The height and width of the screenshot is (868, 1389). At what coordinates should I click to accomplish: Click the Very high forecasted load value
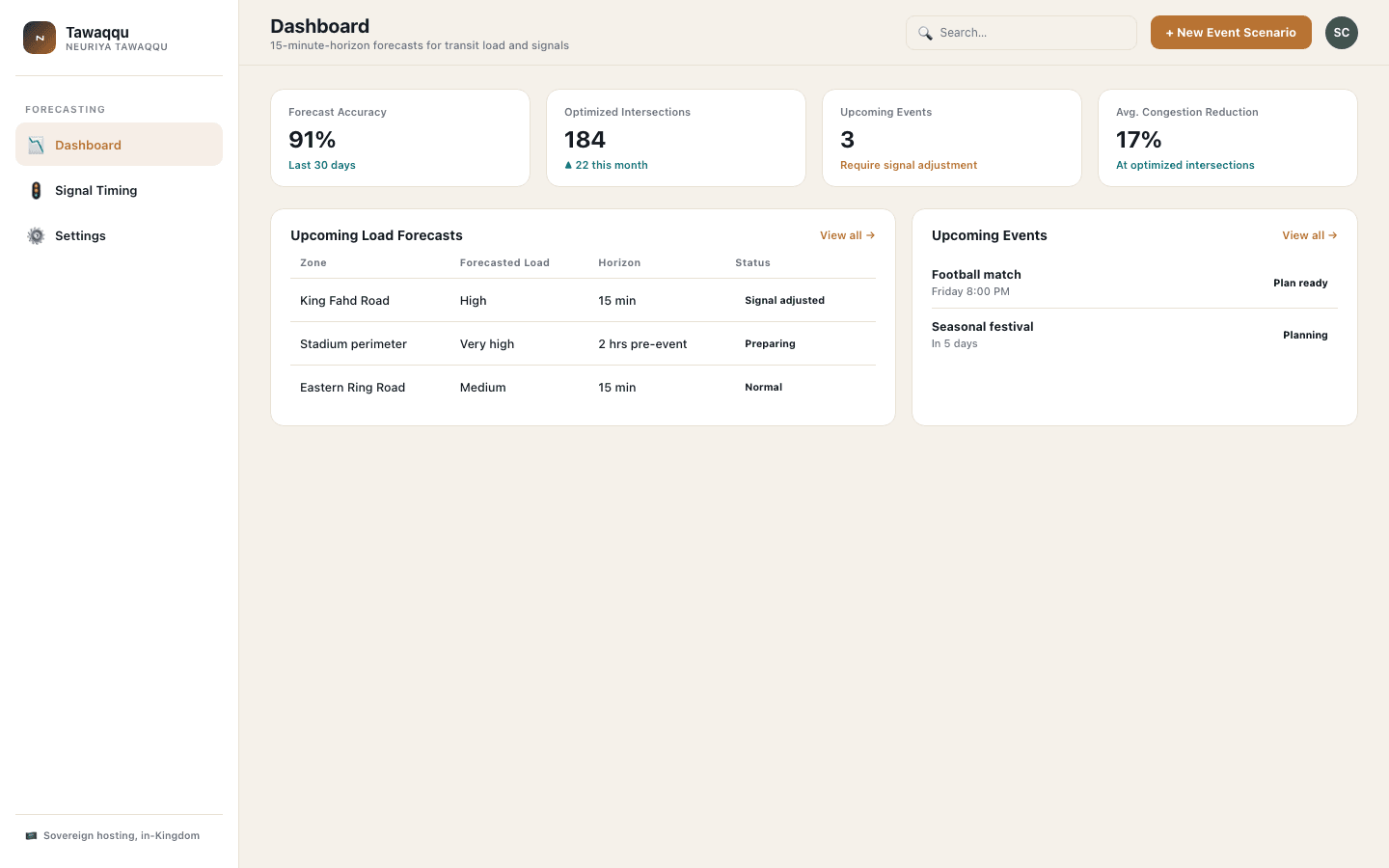coord(487,344)
